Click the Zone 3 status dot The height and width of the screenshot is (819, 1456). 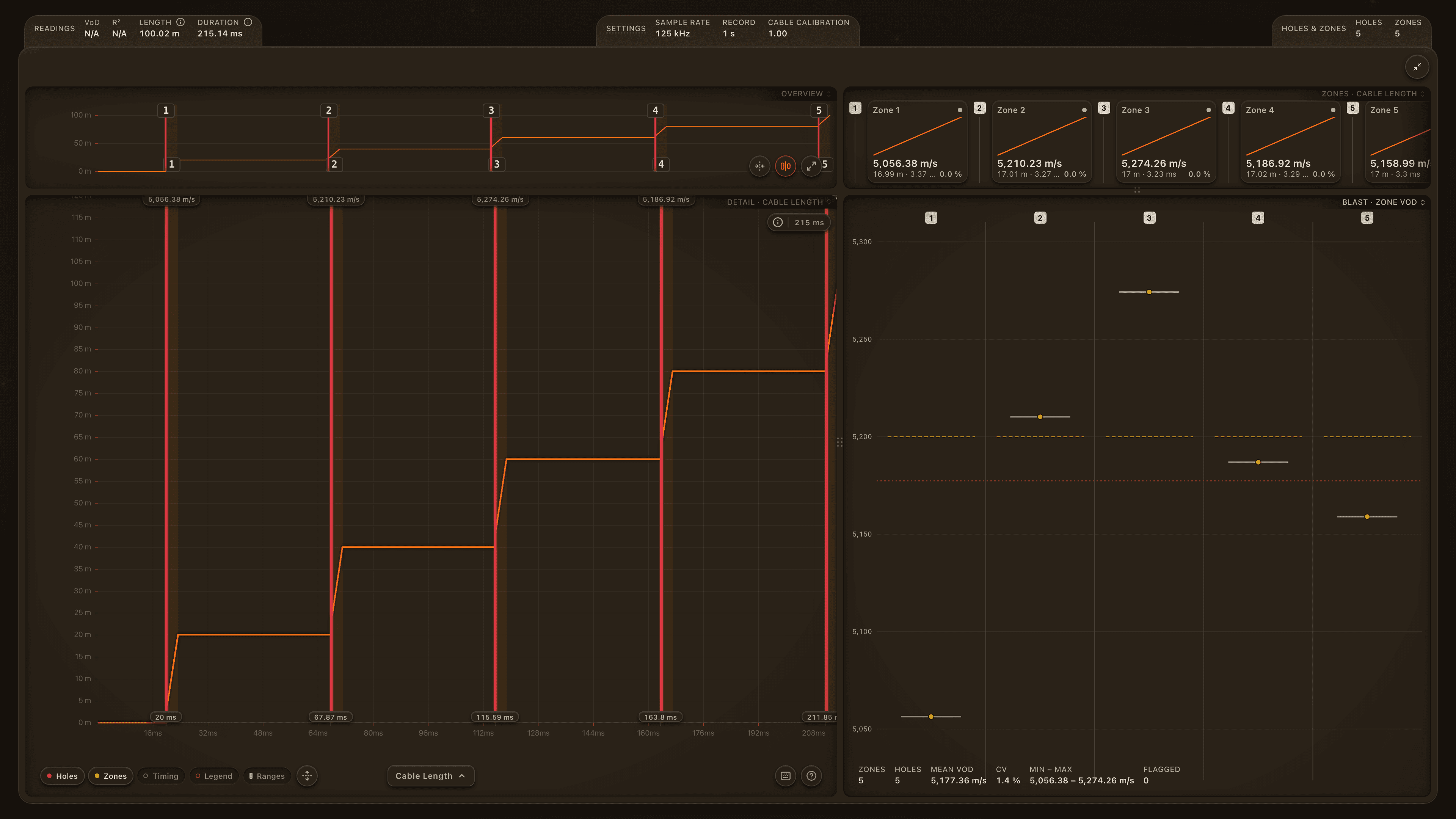(x=1208, y=110)
